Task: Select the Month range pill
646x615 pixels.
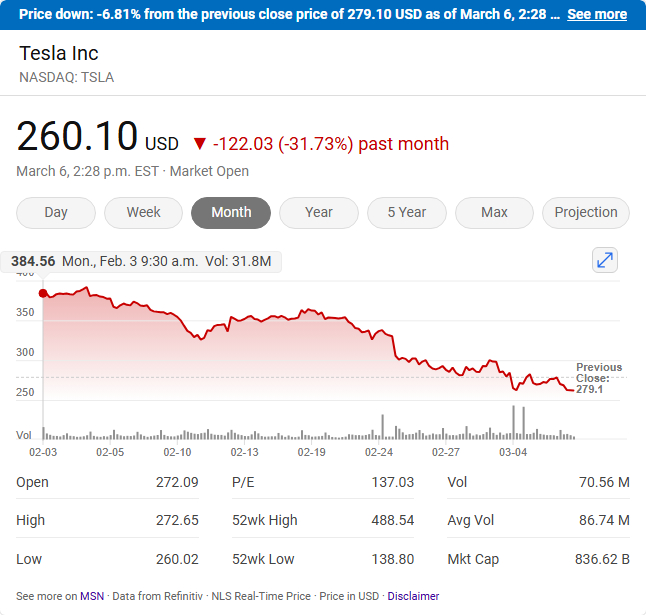Action: click(x=231, y=212)
